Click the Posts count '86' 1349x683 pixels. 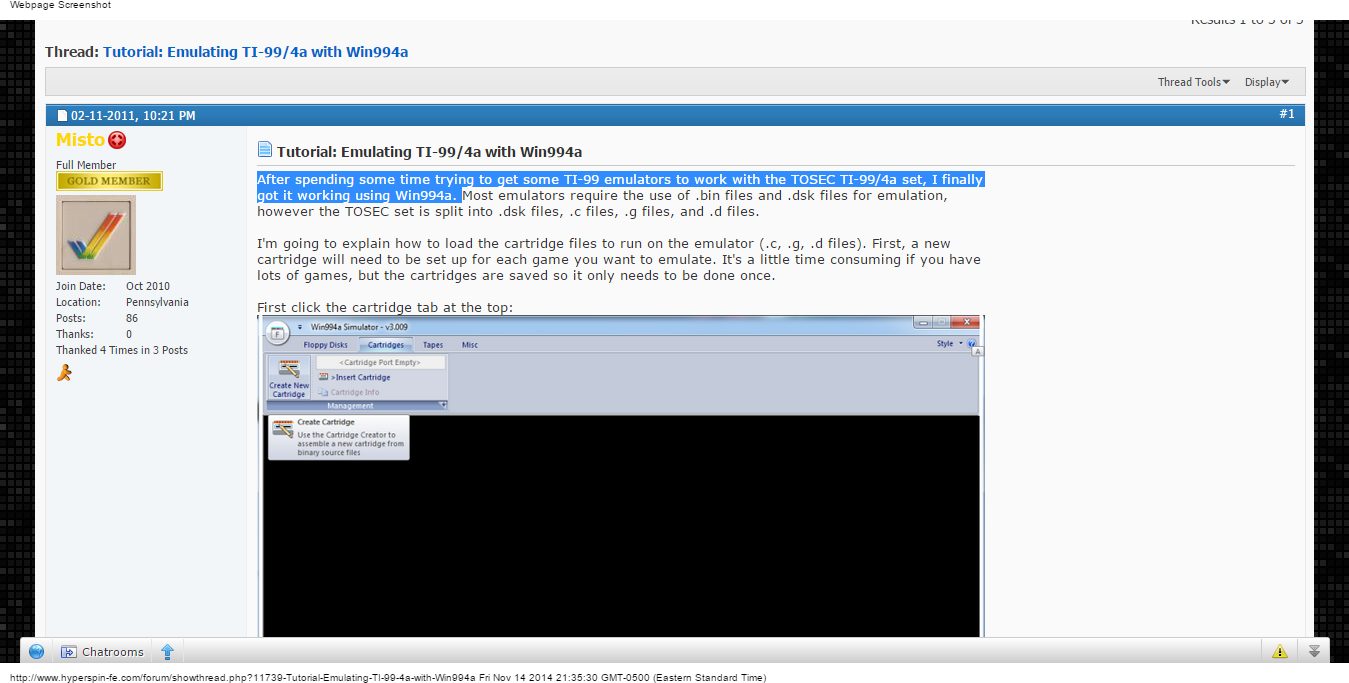(132, 318)
